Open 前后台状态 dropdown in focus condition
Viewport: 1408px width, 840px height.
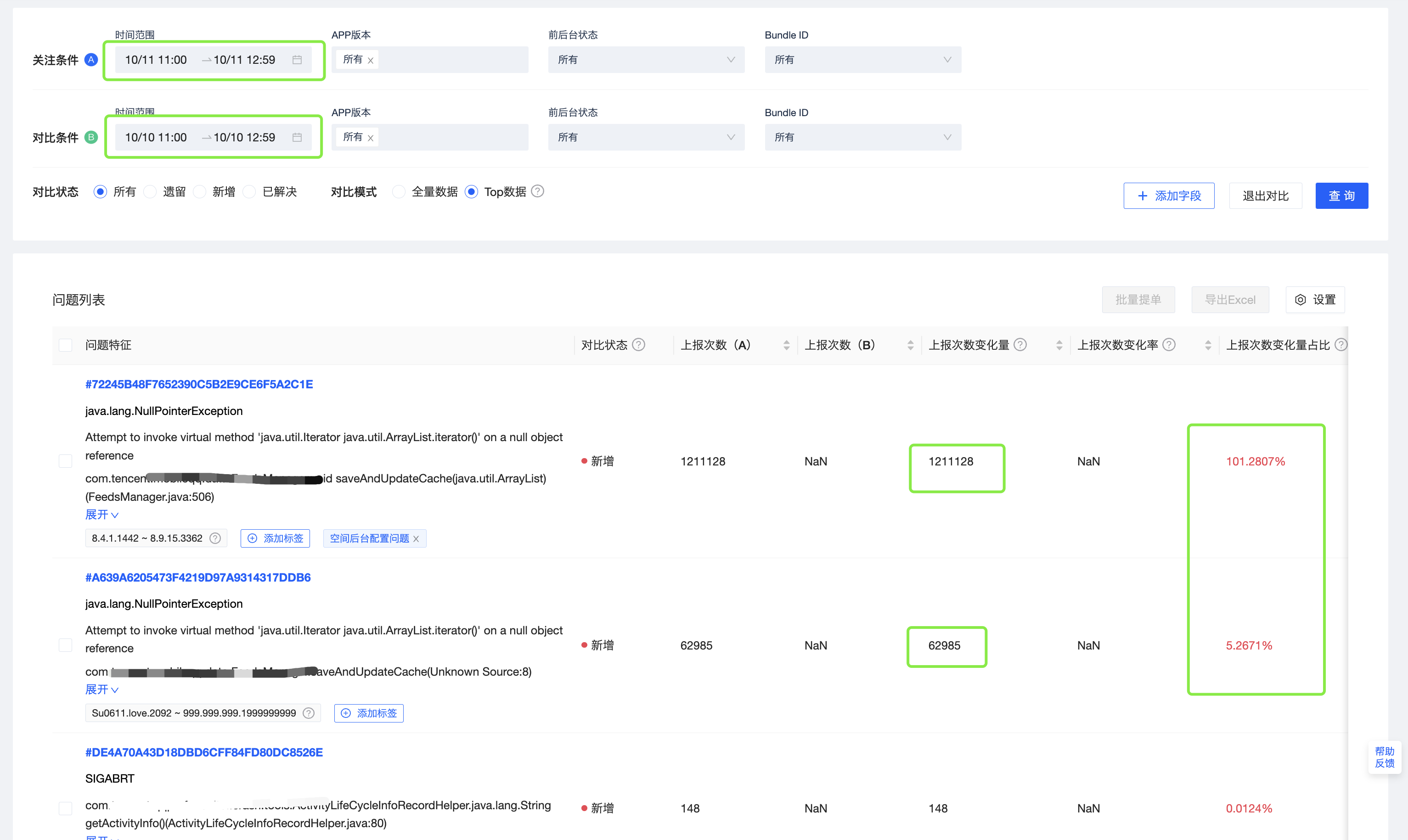(646, 60)
